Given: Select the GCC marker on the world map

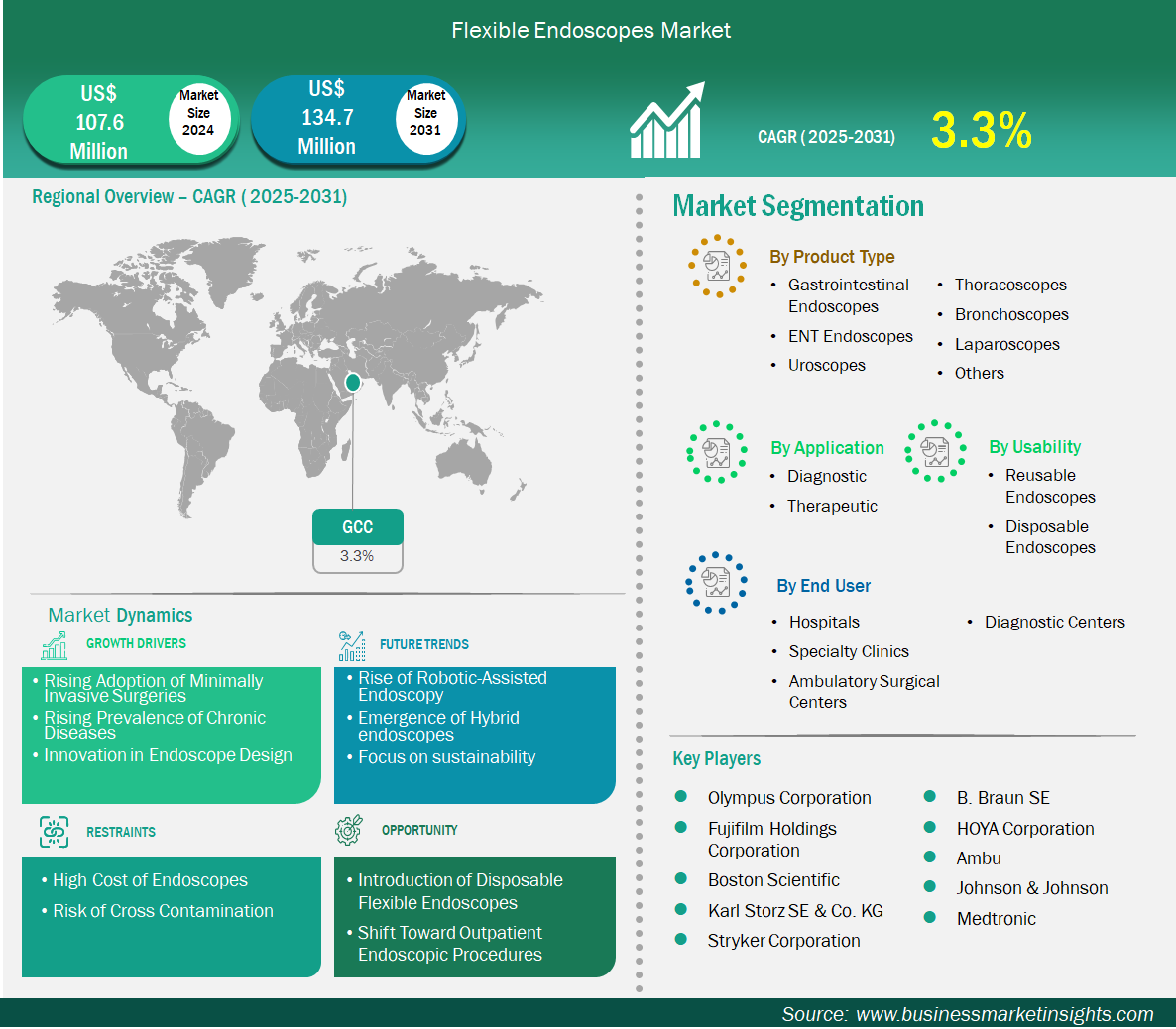Looking at the screenshot, I should pyautogui.click(x=352, y=381).
